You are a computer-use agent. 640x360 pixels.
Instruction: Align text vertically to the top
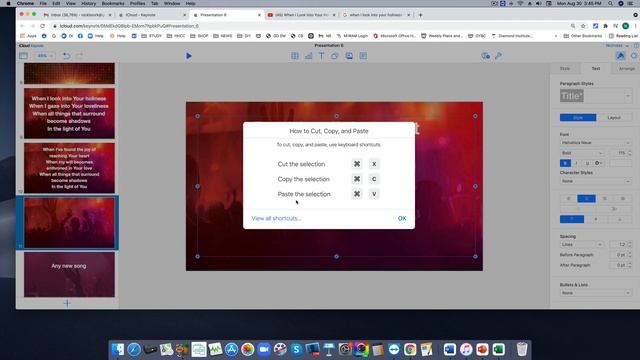point(572,220)
